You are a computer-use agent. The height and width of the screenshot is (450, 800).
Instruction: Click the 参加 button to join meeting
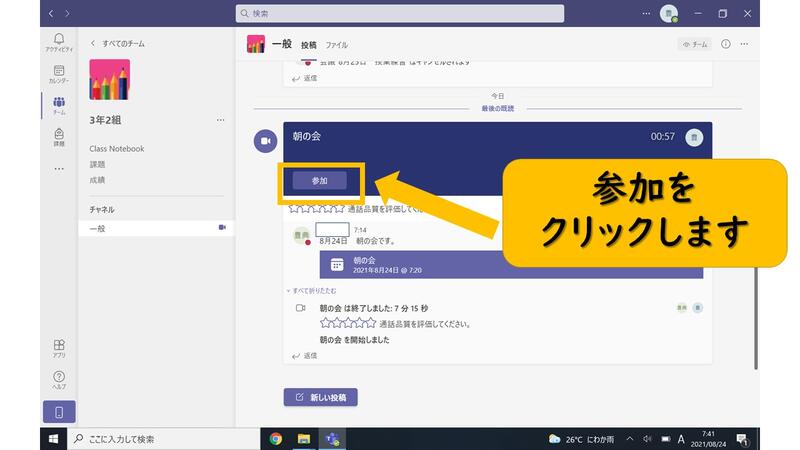(x=319, y=180)
